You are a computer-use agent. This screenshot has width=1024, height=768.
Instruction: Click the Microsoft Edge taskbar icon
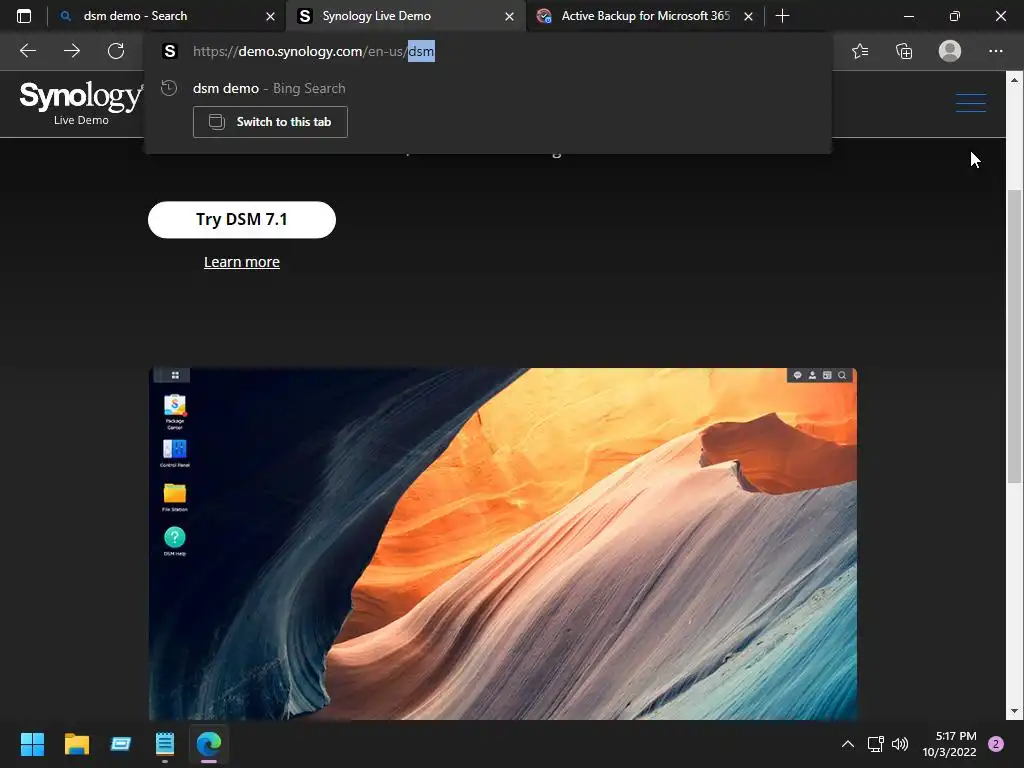(209, 744)
